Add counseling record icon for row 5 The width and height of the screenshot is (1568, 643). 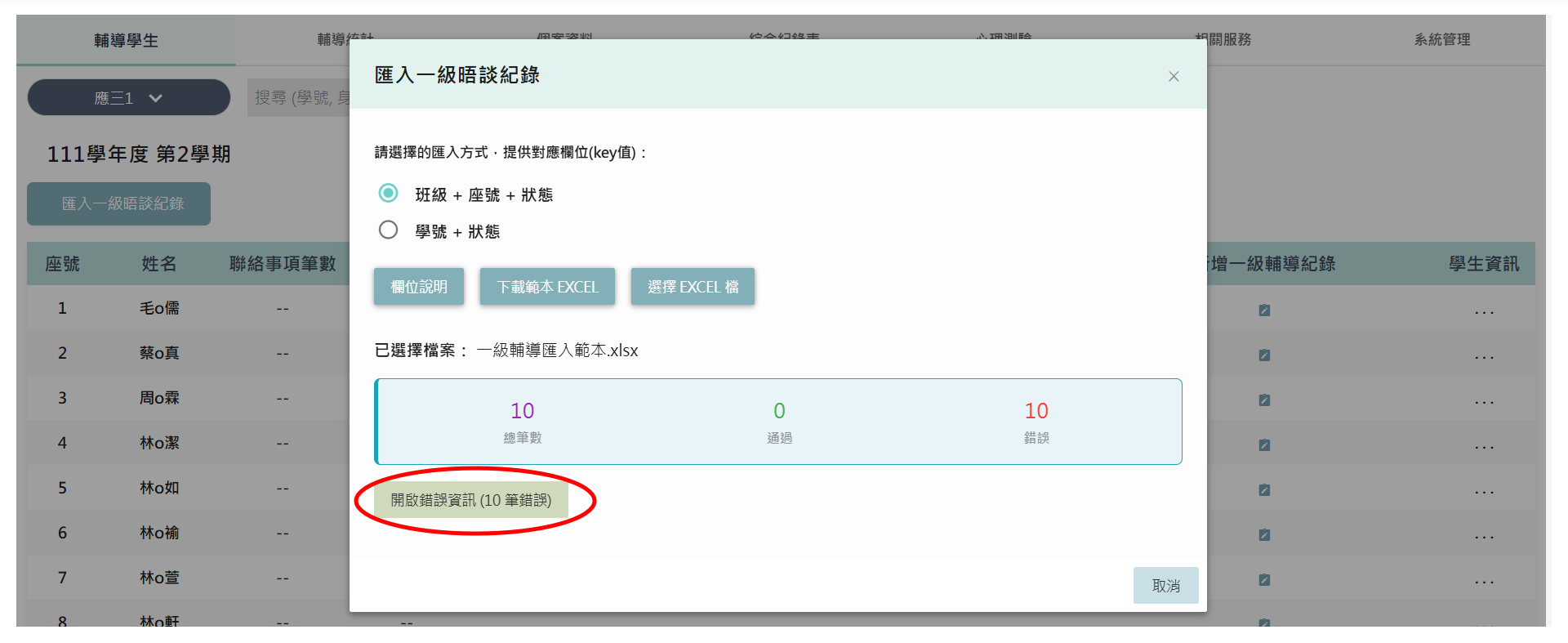pos(1264,490)
